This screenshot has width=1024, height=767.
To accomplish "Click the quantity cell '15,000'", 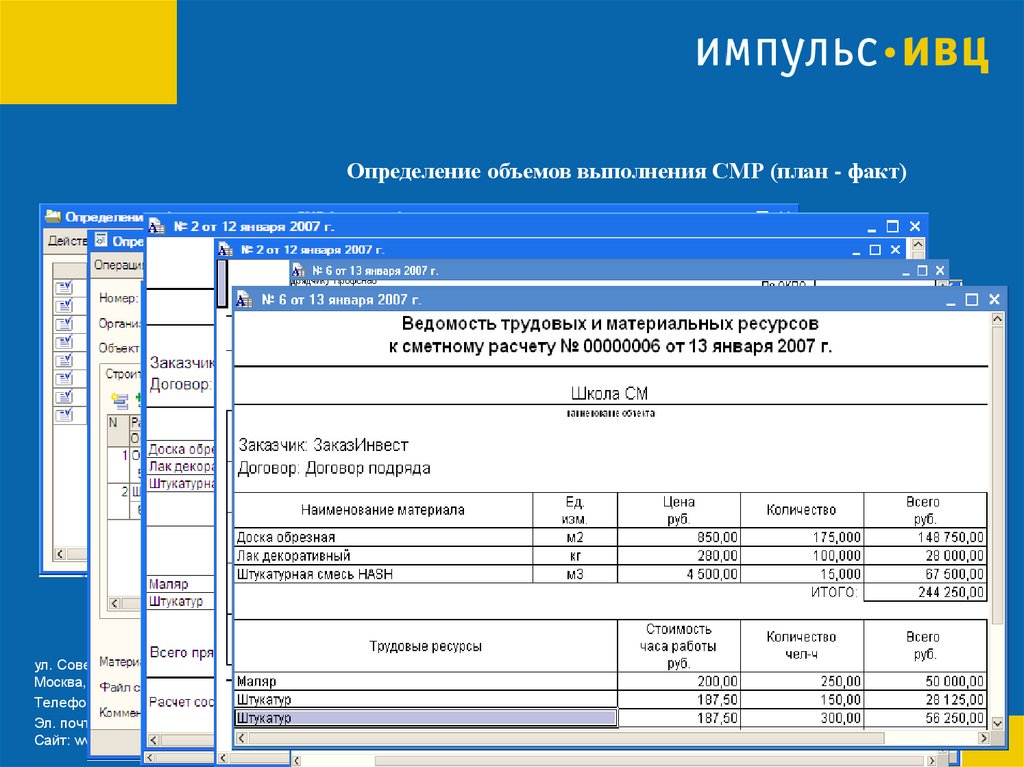I will tap(802, 574).
